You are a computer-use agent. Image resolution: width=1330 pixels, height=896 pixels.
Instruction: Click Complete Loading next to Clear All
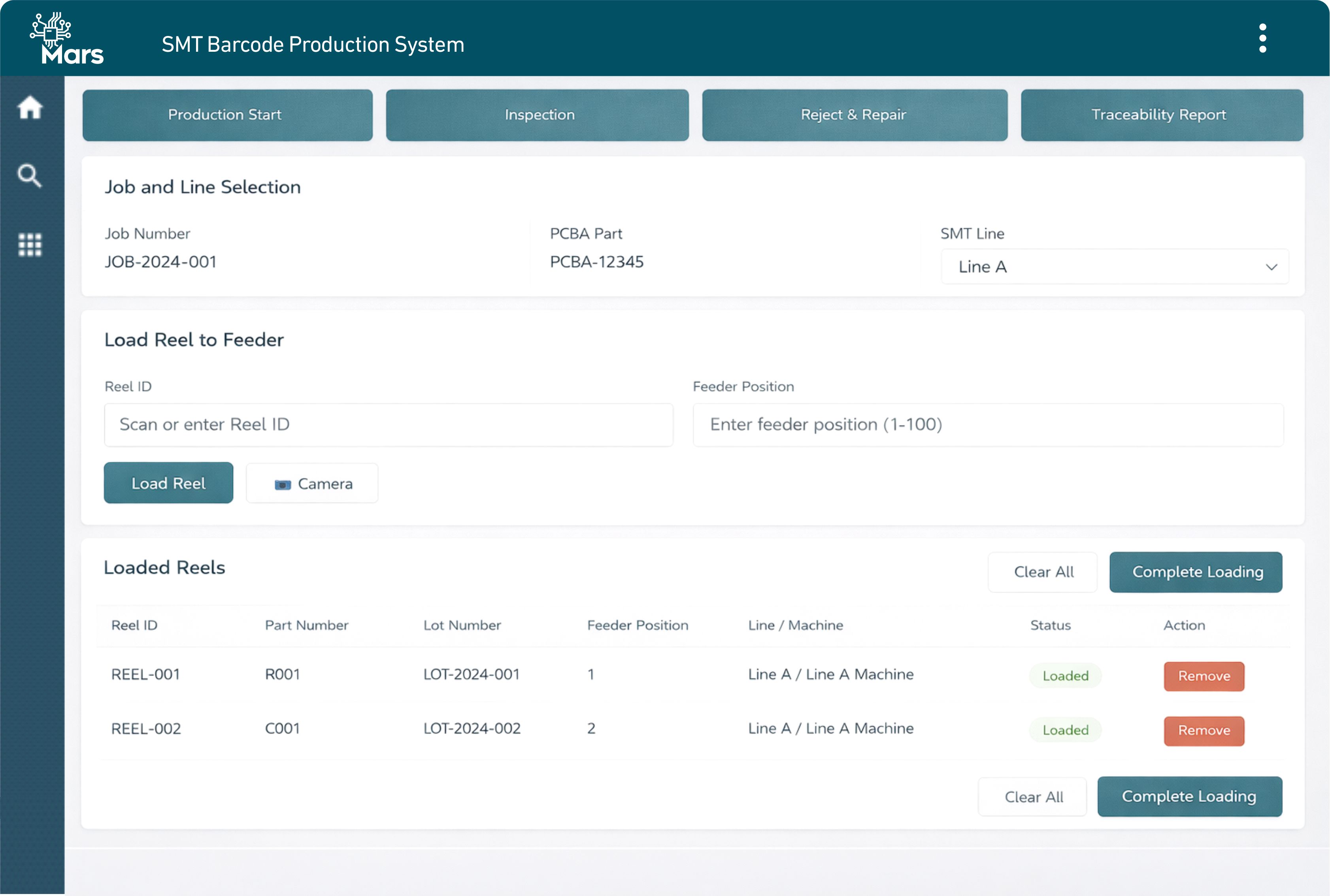point(1196,572)
